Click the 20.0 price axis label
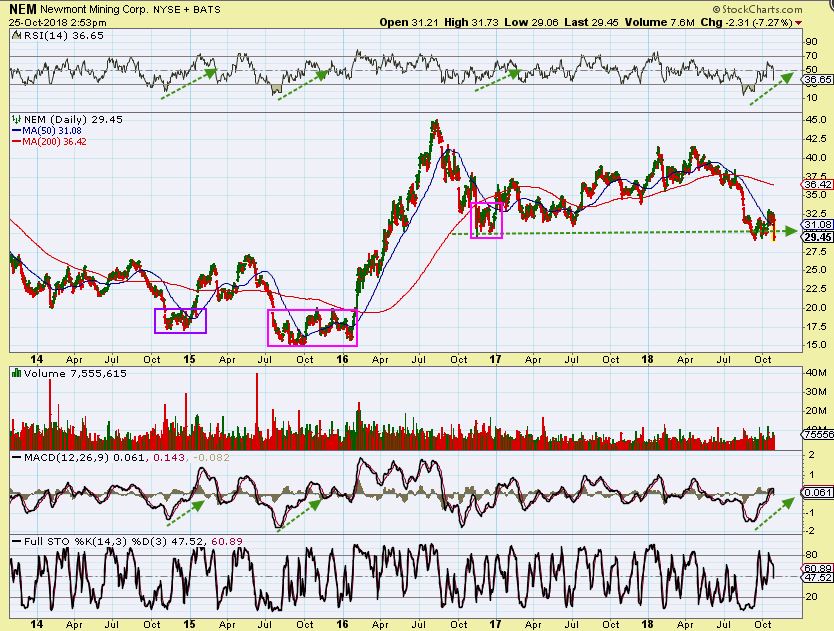834x631 pixels. [x=816, y=308]
